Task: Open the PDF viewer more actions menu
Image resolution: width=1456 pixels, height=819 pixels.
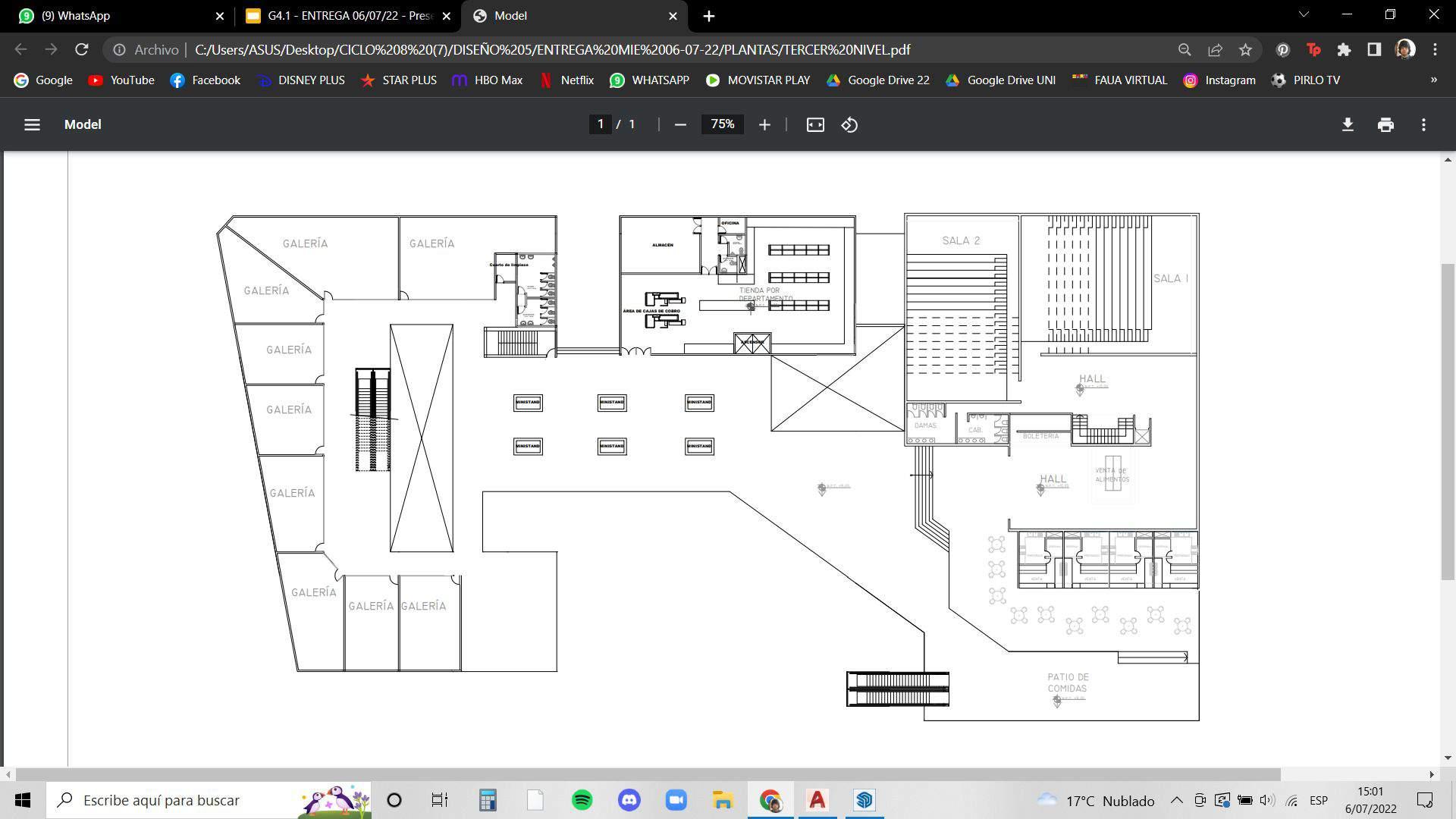Action: [1423, 124]
